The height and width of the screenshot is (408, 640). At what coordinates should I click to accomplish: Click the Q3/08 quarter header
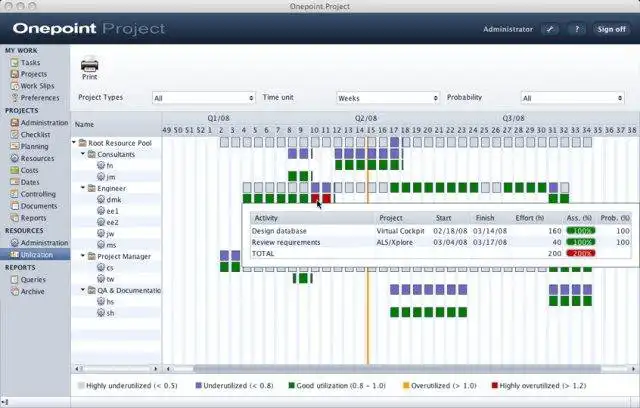(x=513, y=118)
